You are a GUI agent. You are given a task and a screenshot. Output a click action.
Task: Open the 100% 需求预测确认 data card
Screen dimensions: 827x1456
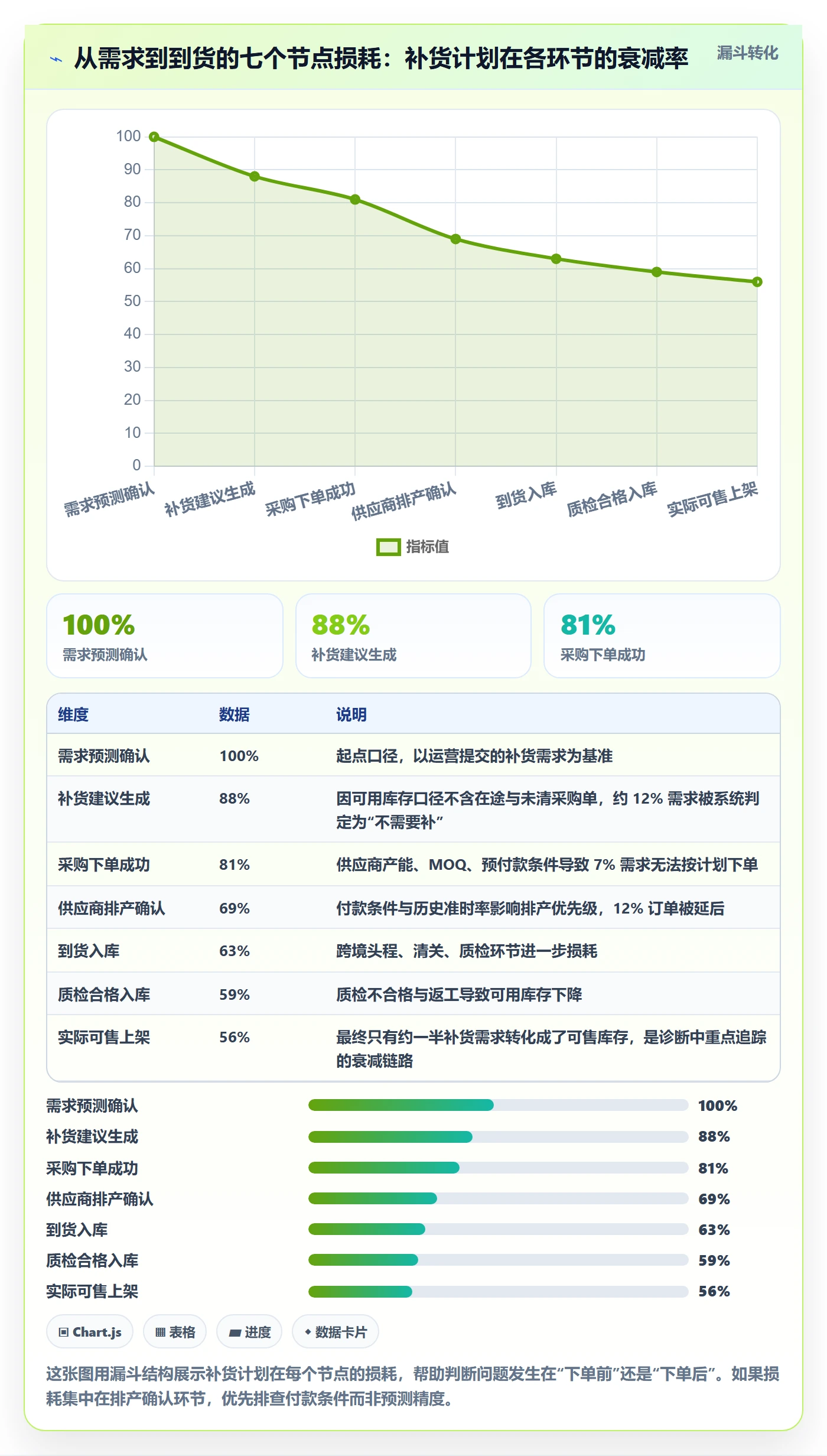pyautogui.click(x=165, y=636)
